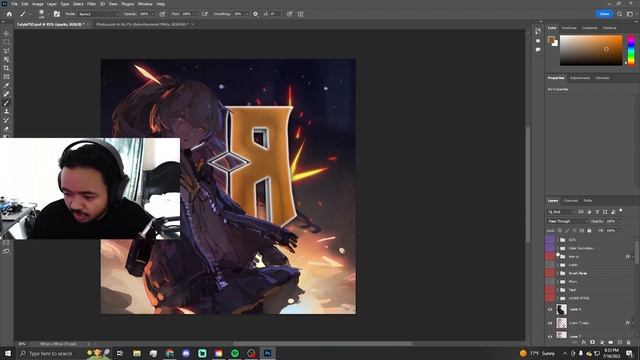Toggle lock transparent pixels

[x=560, y=231]
